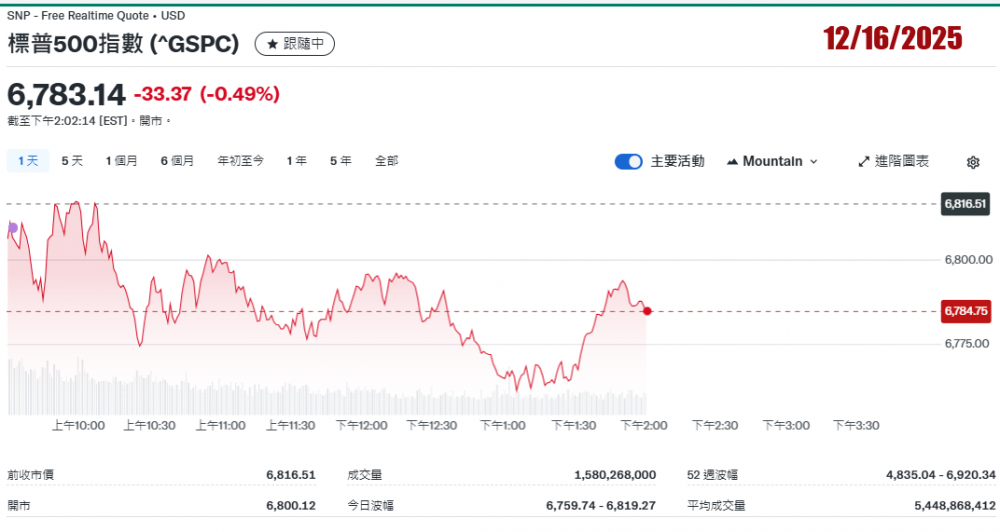
Task: Switch chart to 1年 range
Action: click(x=296, y=161)
